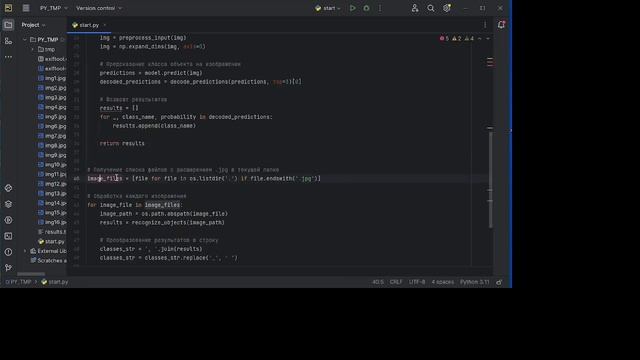
Task: Open the UTF-8 encoding selector
Action: tap(417, 282)
